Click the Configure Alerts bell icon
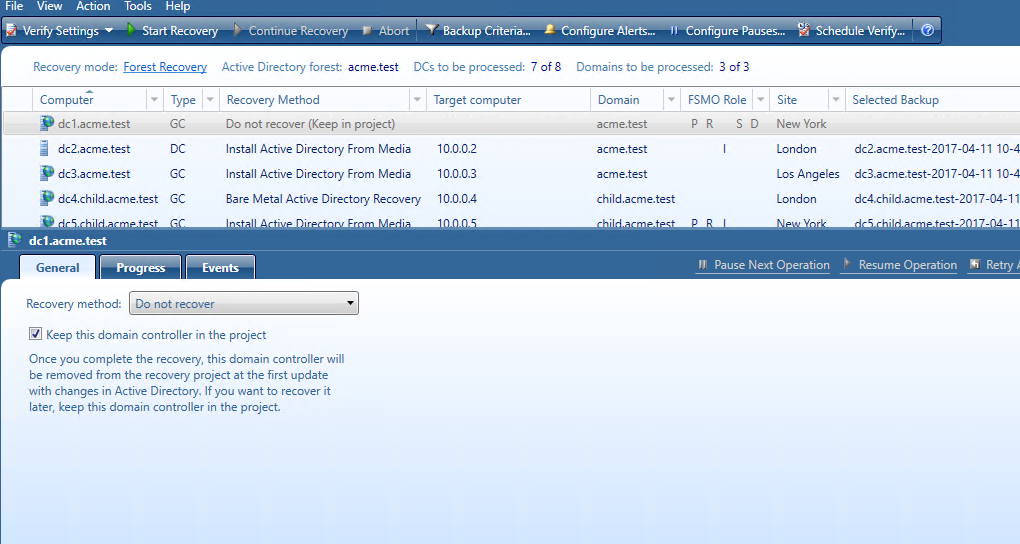Viewport: 1020px width, 544px height. coord(550,30)
